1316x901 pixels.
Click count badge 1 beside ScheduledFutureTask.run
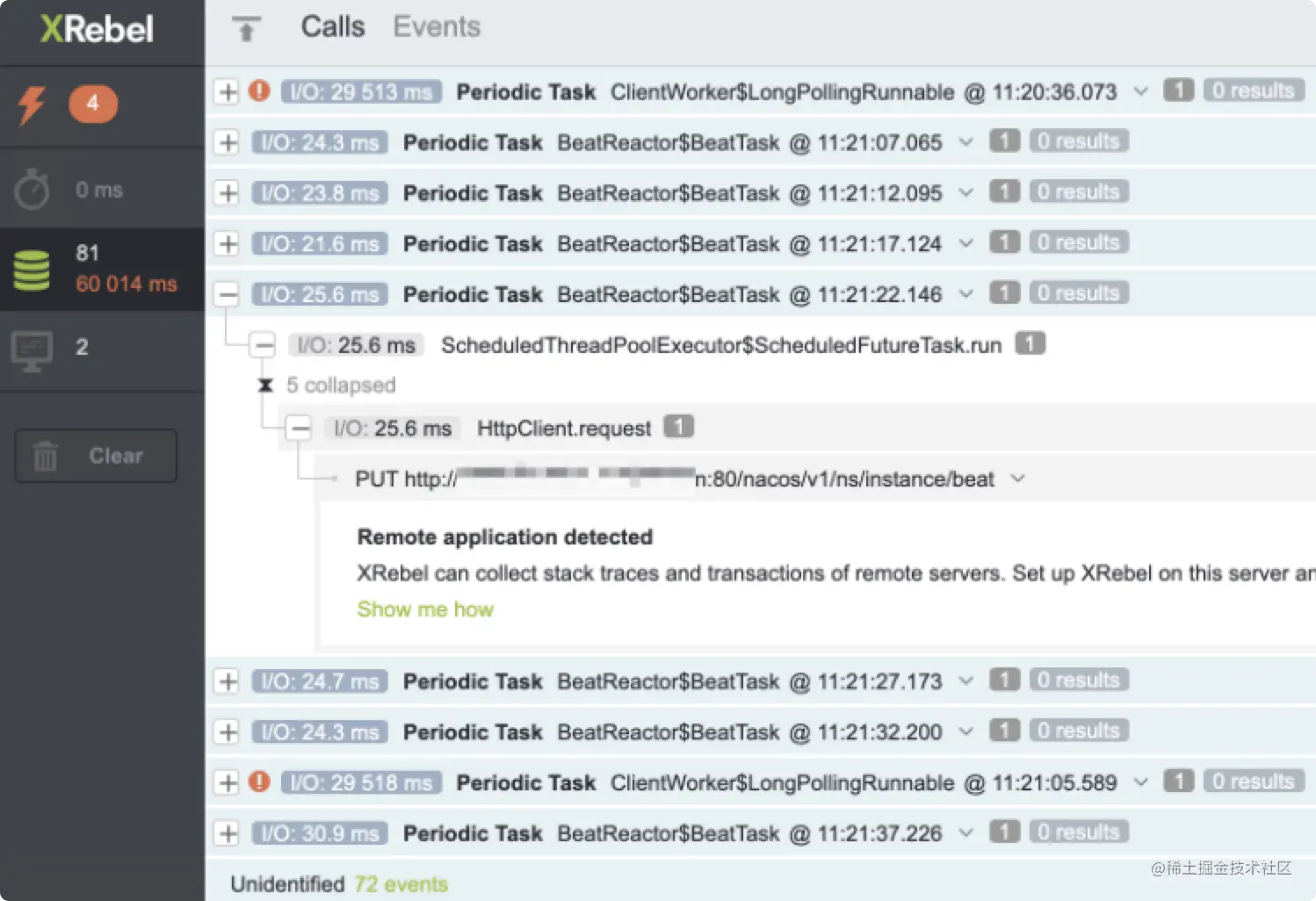pyautogui.click(x=1030, y=343)
